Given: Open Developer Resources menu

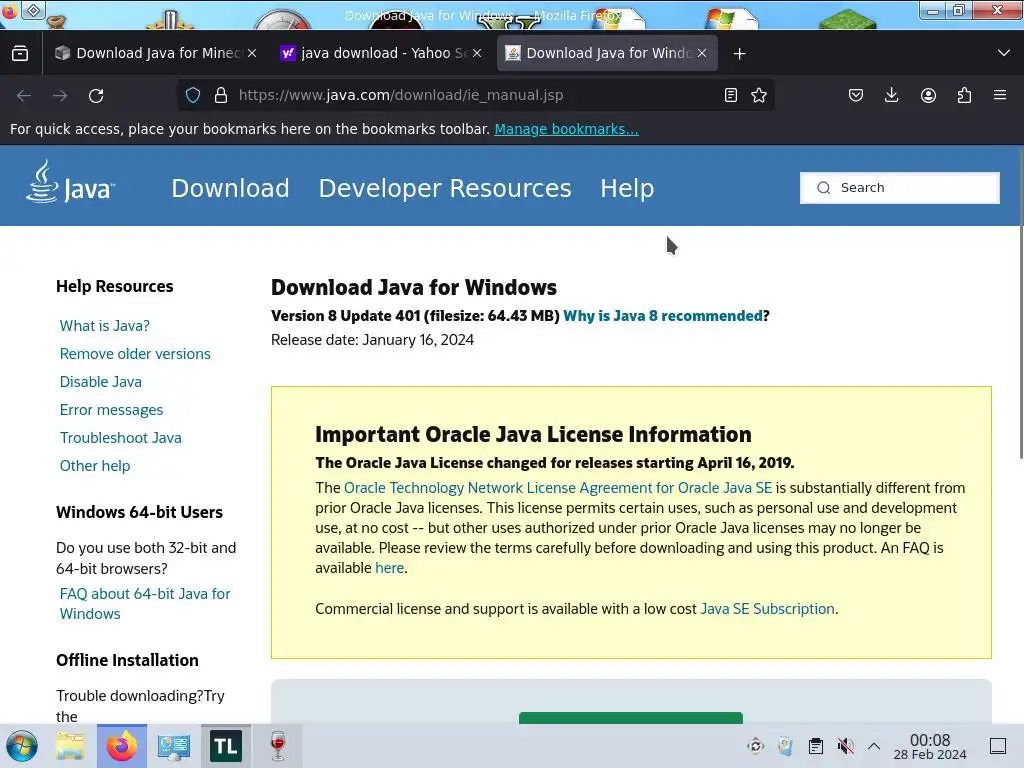Looking at the screenshot, I should (x=445, y=188).
